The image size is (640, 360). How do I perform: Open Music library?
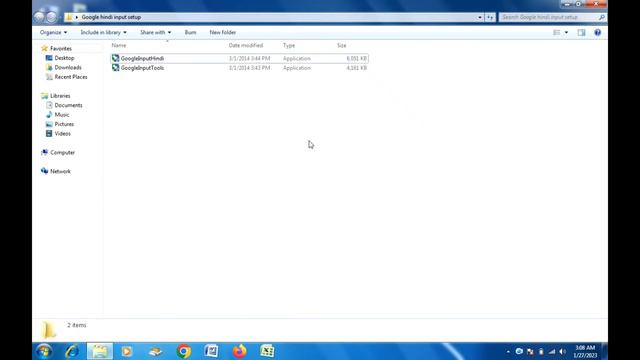62,115
